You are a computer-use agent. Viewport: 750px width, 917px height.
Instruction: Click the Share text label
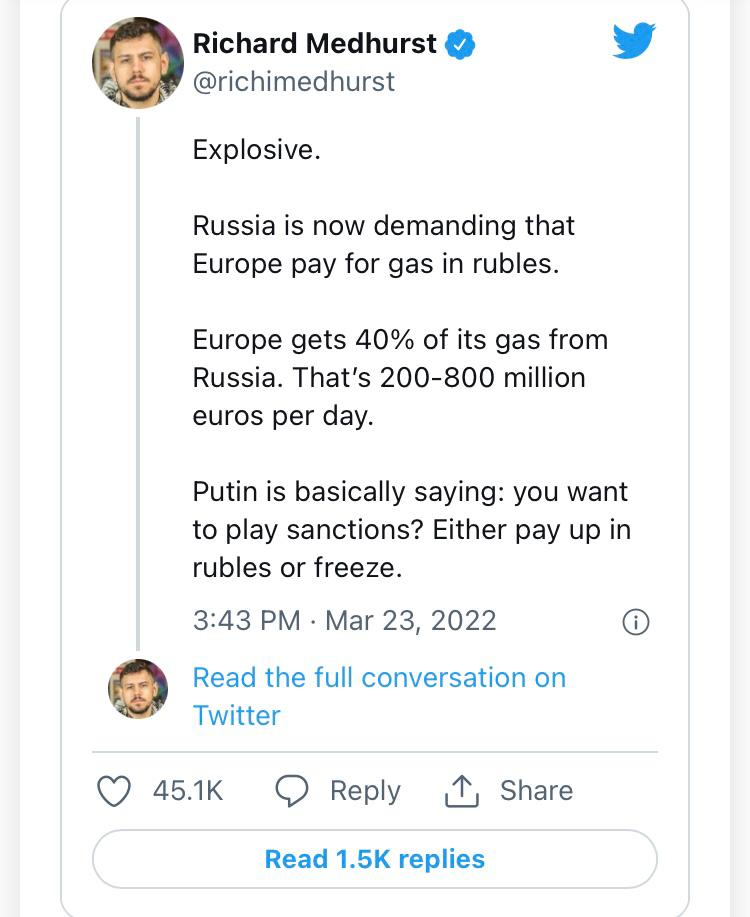(x=536, y=791)
